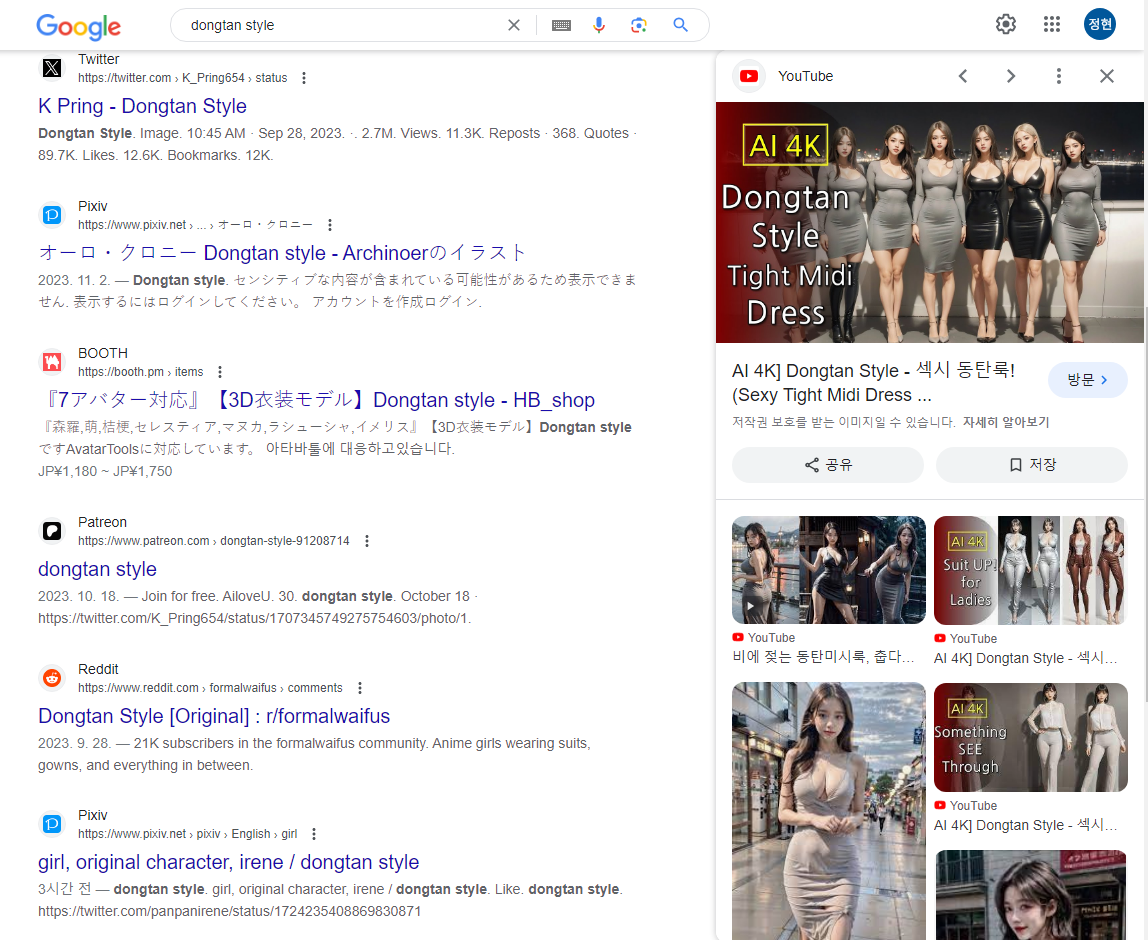
Task: Click the twitter.com K_Pring654 URL text
Action: click(x=183, y=78)
